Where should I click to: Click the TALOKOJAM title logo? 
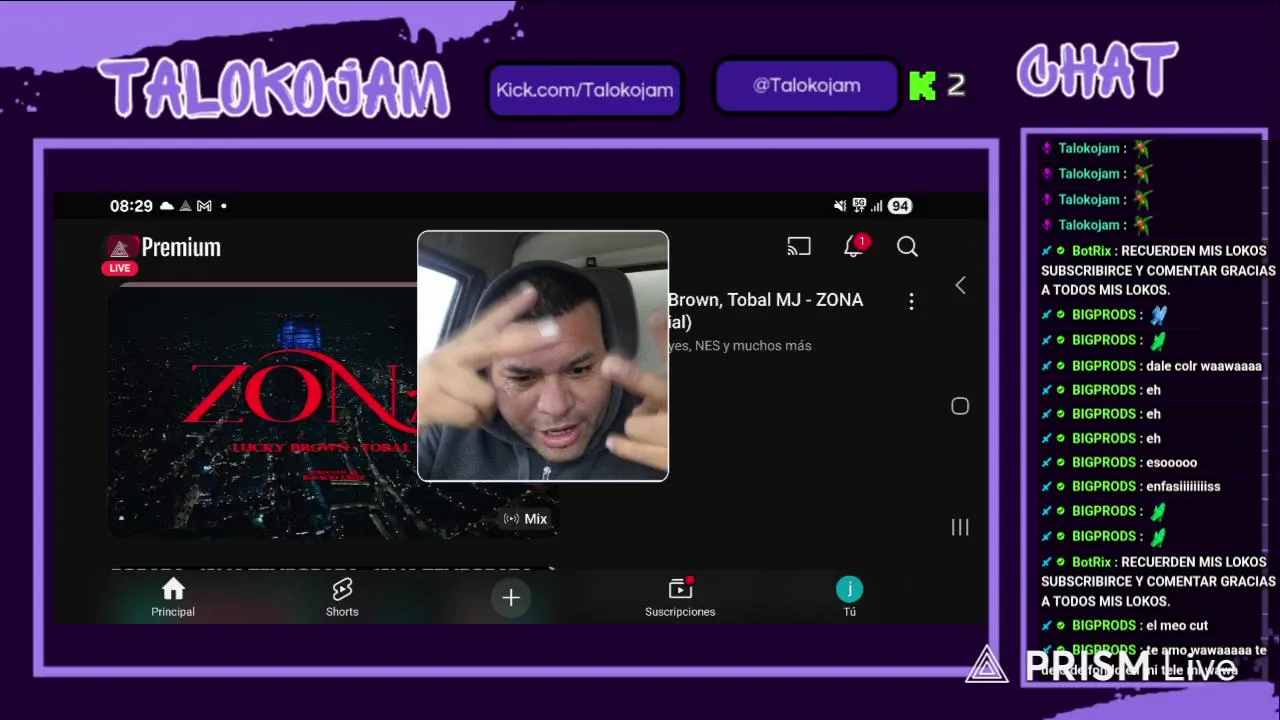(274, 88)
